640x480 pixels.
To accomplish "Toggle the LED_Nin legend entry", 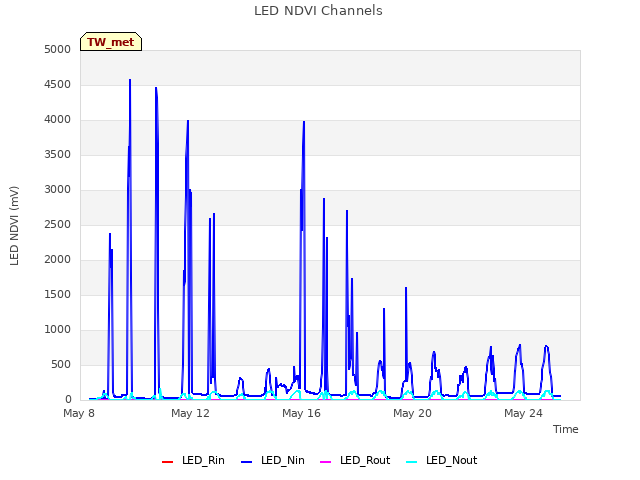I will (x=273, y=461).
